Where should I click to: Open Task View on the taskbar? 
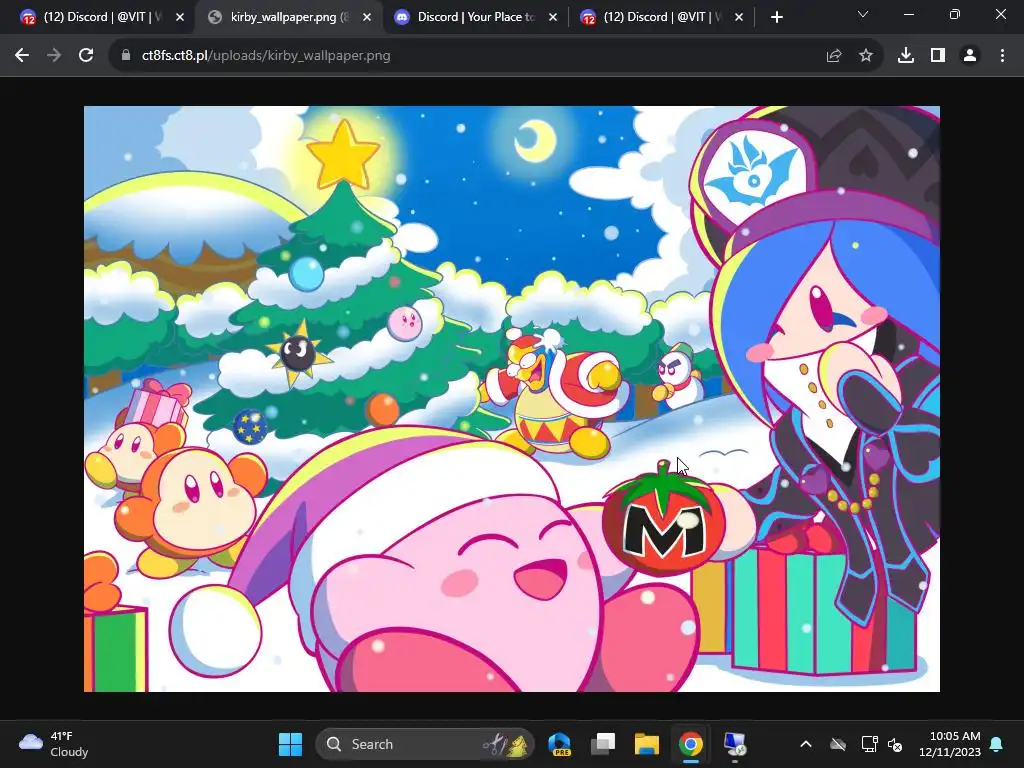click(x=603, y=744)
